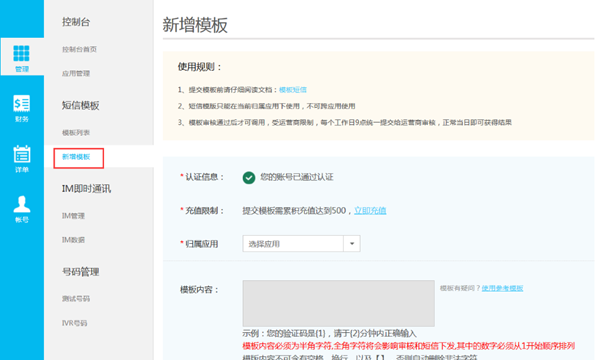Viewport: 600px width, 360px height.
Task: Click the red template warning text
Action: 409,346
